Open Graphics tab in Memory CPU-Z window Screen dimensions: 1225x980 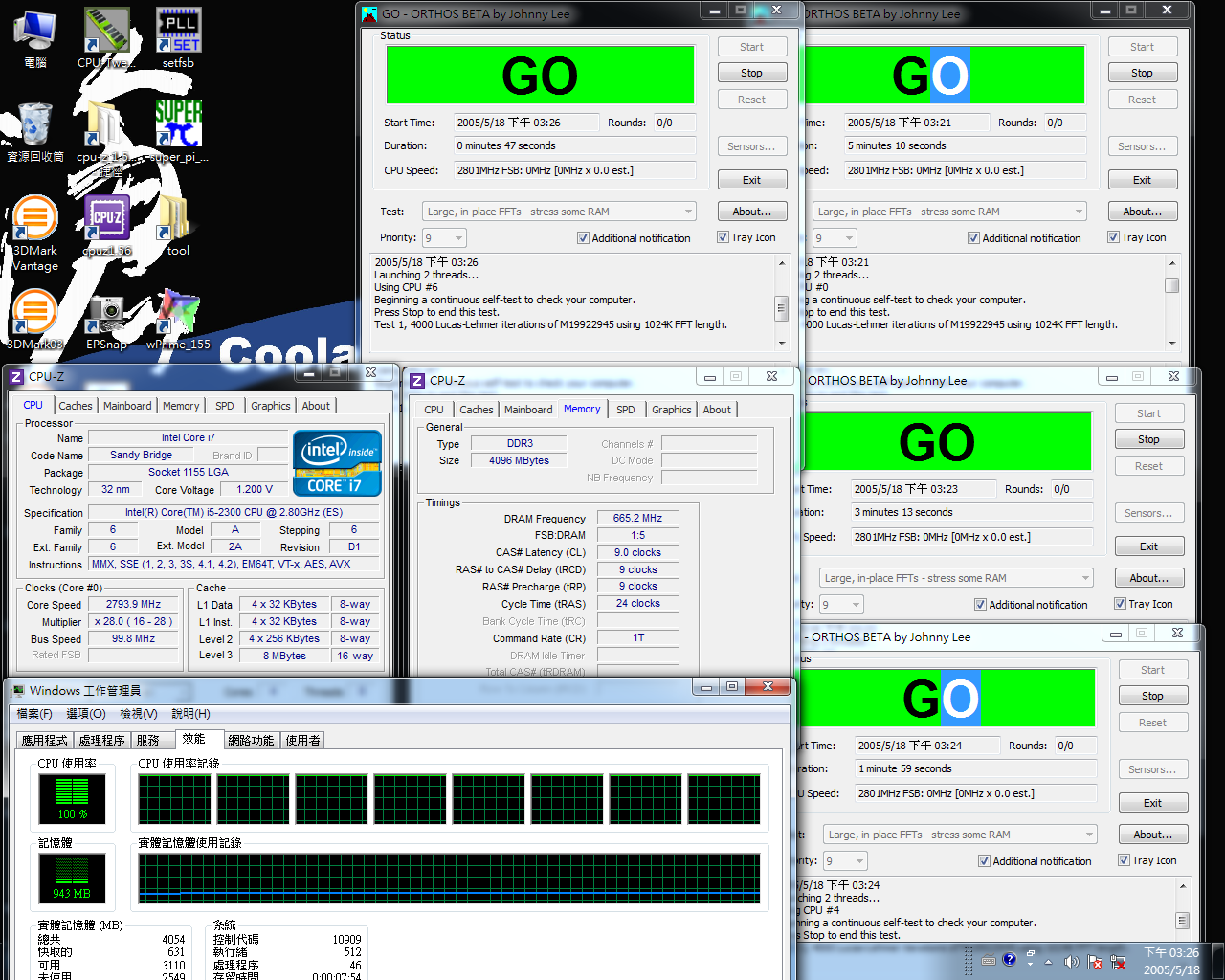[x=672, y=410]
